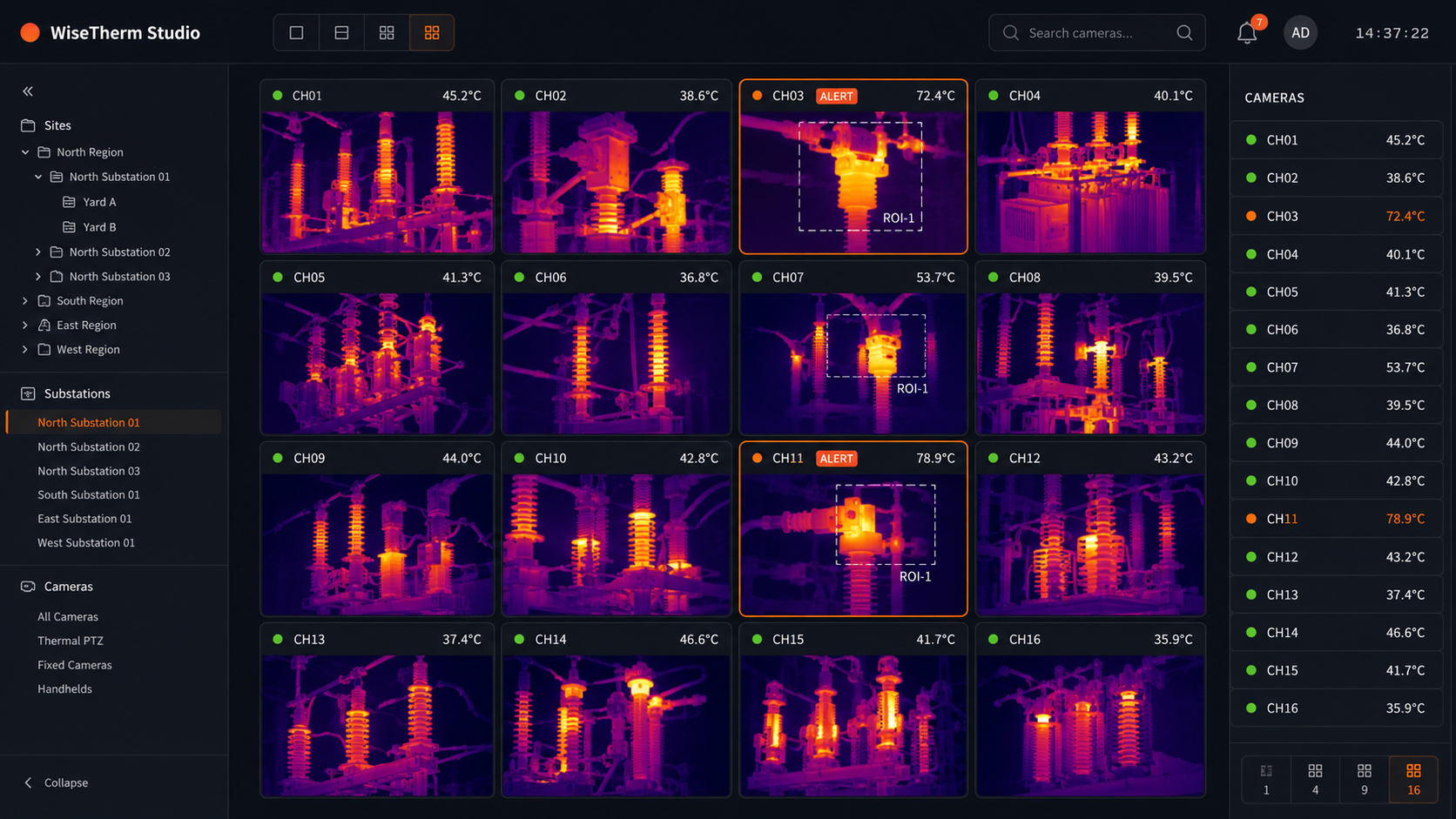Collapse the North Region tree node
The width and height of the screenshot is (1456, 819).
coord(25,152)
